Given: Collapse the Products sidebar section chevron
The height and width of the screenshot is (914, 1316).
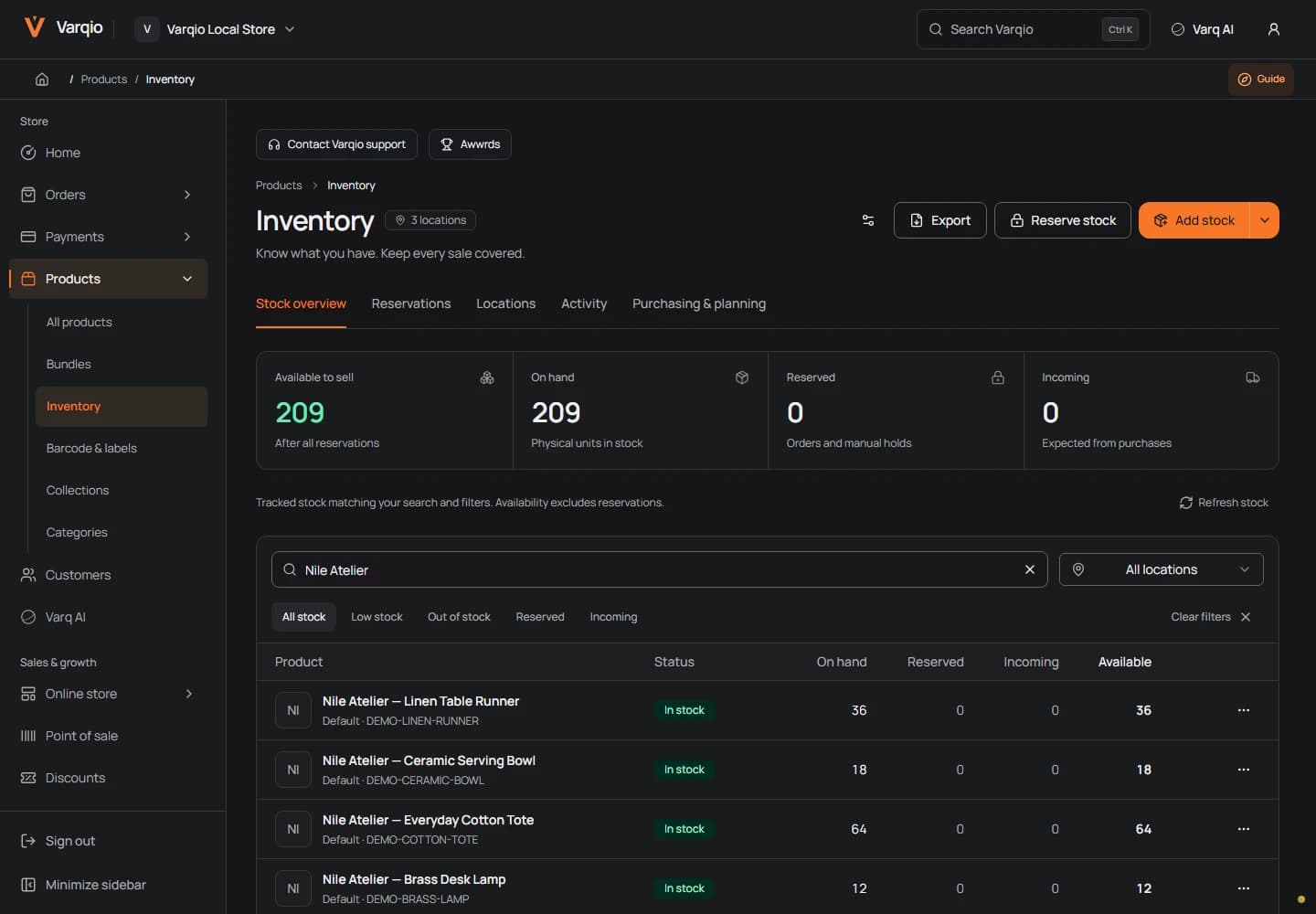Looking at the screenshot, I should click(x=187, y=279).
